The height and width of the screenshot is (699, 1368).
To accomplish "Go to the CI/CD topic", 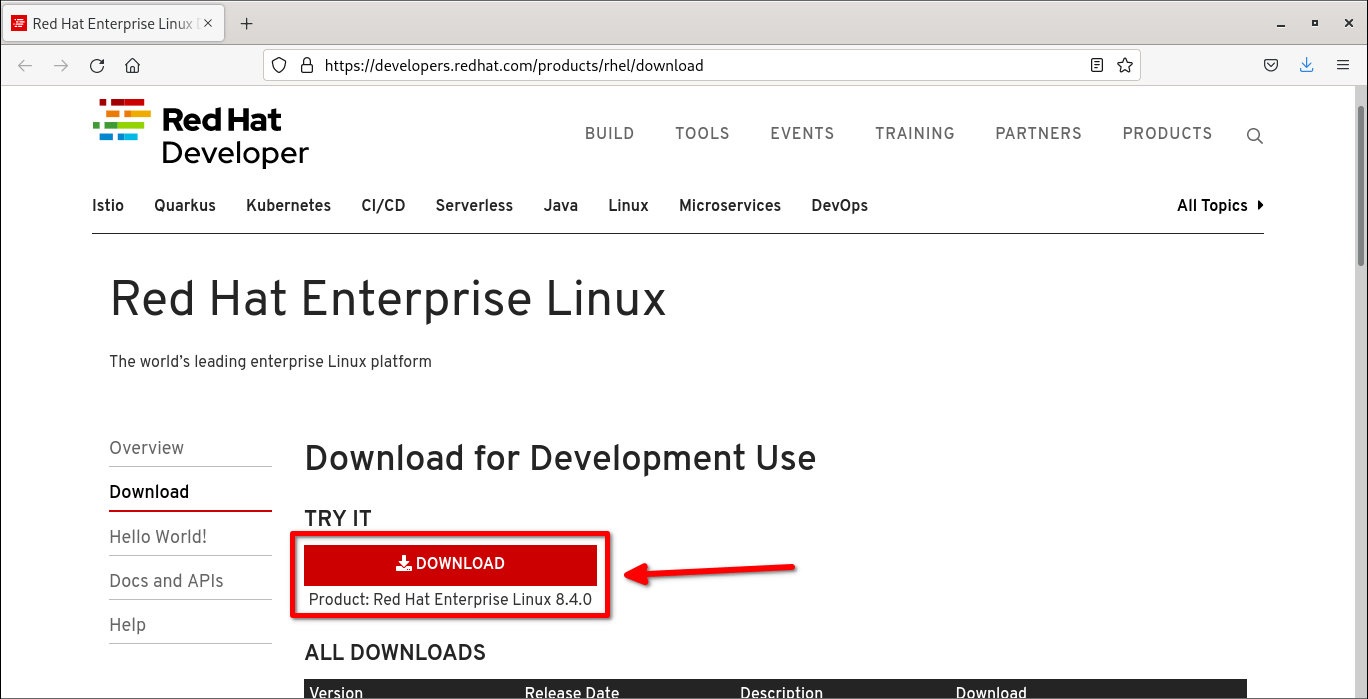I will tap(383, 206).
